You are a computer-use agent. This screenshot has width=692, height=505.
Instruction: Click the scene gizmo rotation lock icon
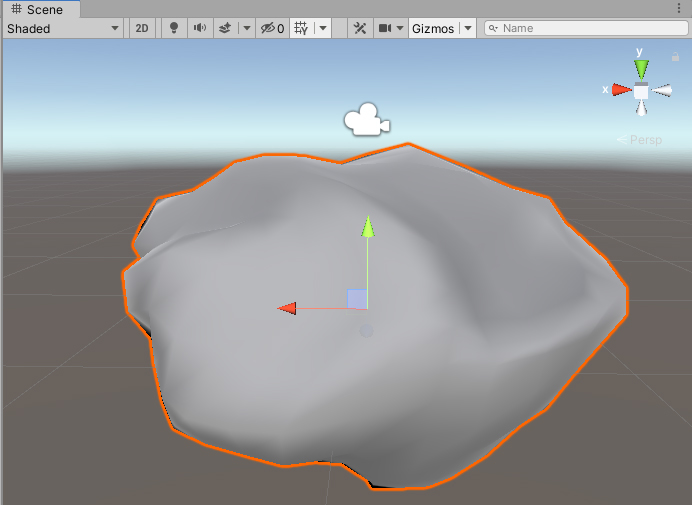[675, 58]
